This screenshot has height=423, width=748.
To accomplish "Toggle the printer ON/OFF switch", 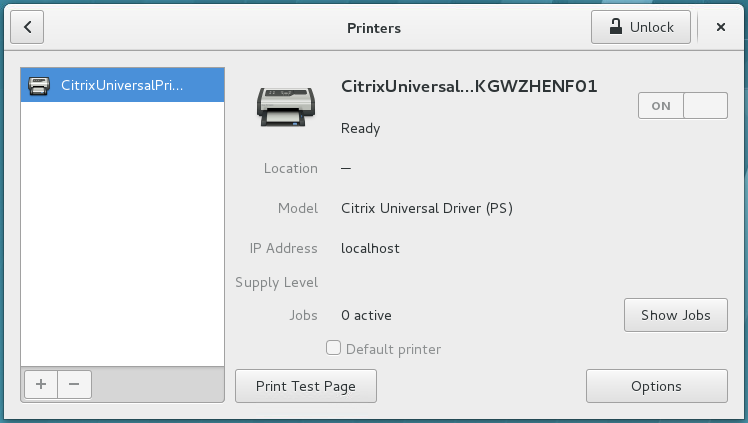I will pyautogui.click(x=682, y=105).
